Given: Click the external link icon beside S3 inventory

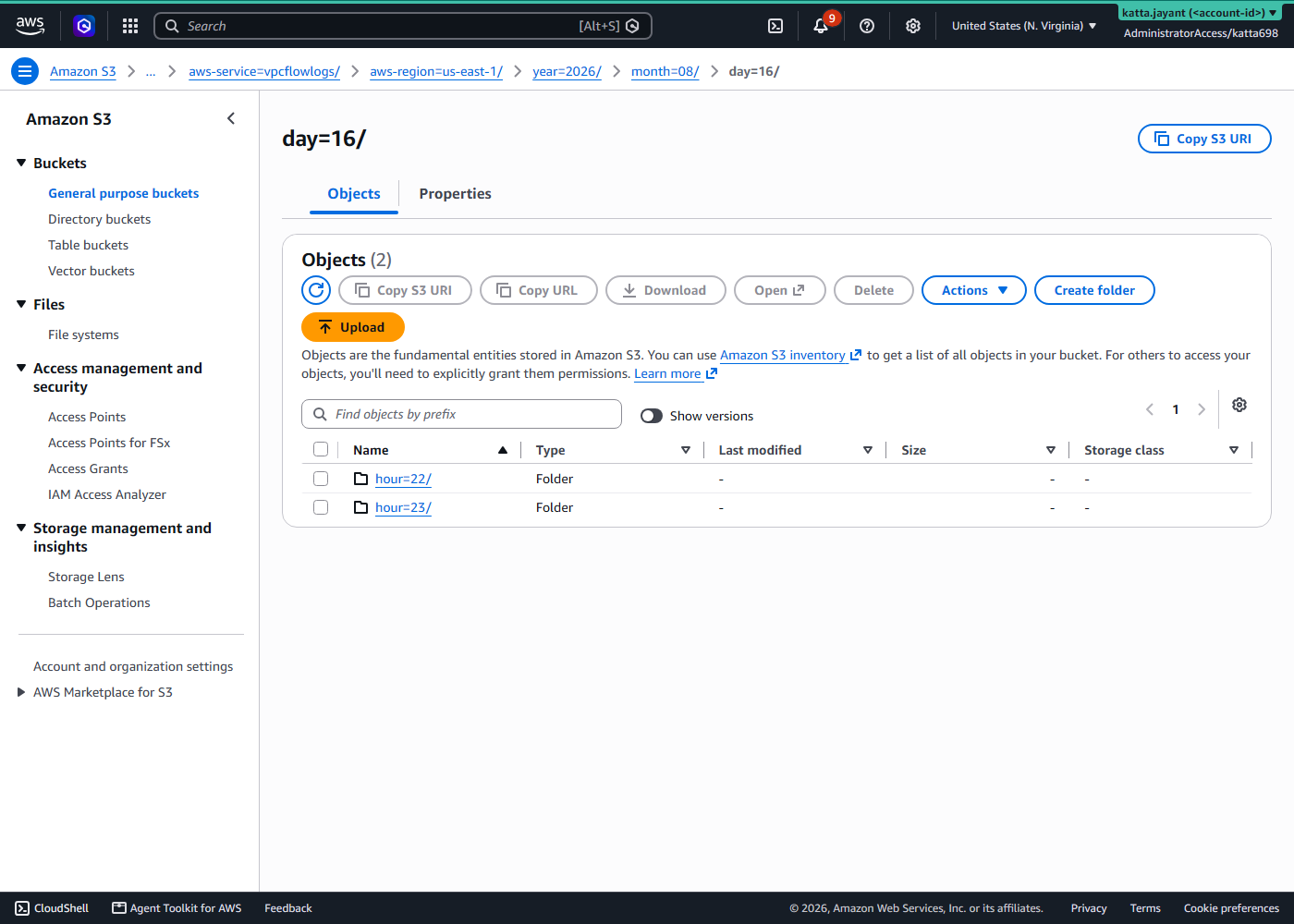Looking at the screenshot, I should pyautogui.click(x=856, y=355).
